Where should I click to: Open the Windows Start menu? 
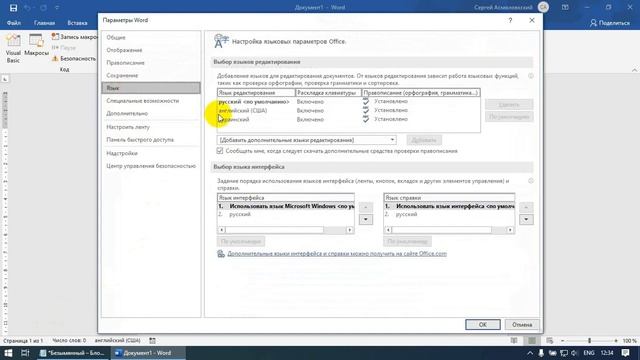tap(8, 353)
